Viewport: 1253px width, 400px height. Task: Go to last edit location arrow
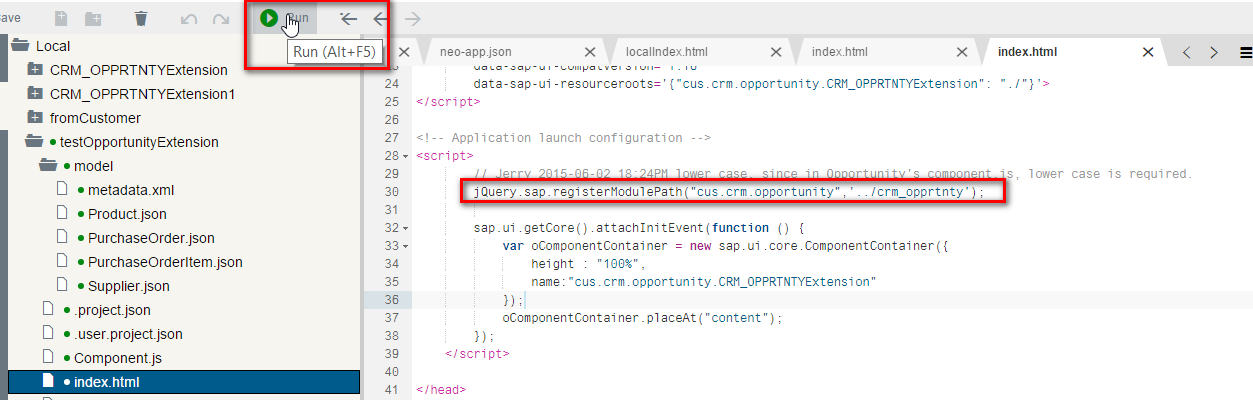pyautogui.click(x=348, y=18)
